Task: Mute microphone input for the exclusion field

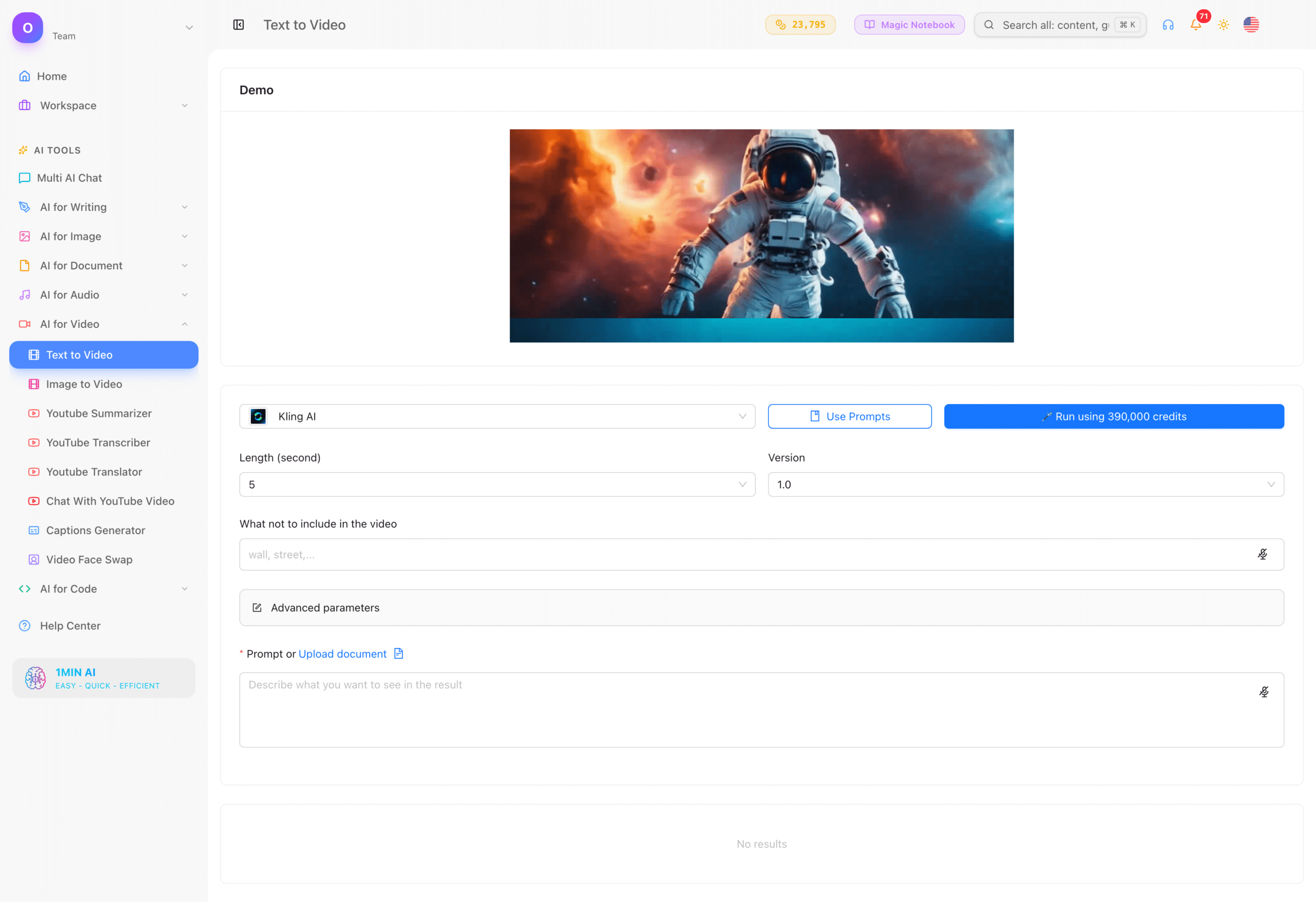Action: (1262, 554)
